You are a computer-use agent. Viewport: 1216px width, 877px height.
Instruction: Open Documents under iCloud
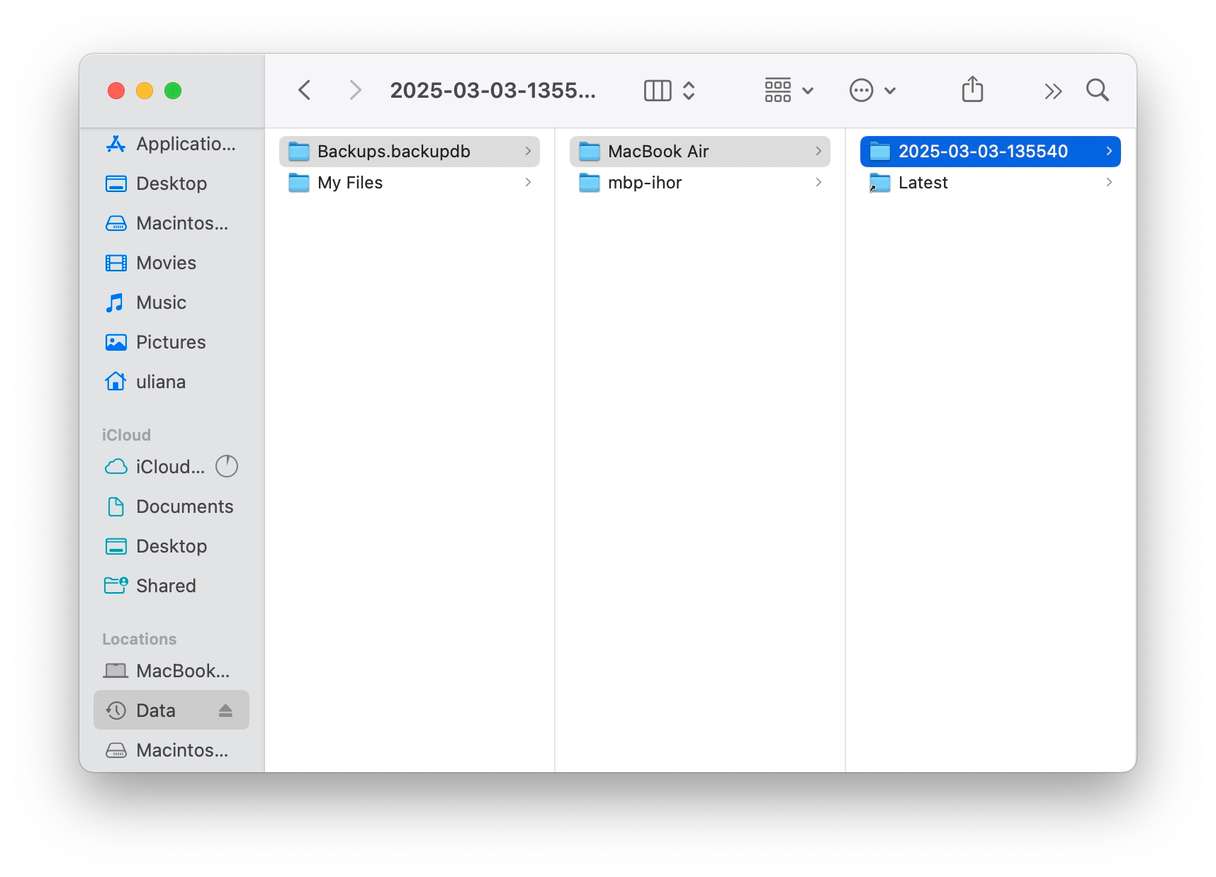coord(171,507)
